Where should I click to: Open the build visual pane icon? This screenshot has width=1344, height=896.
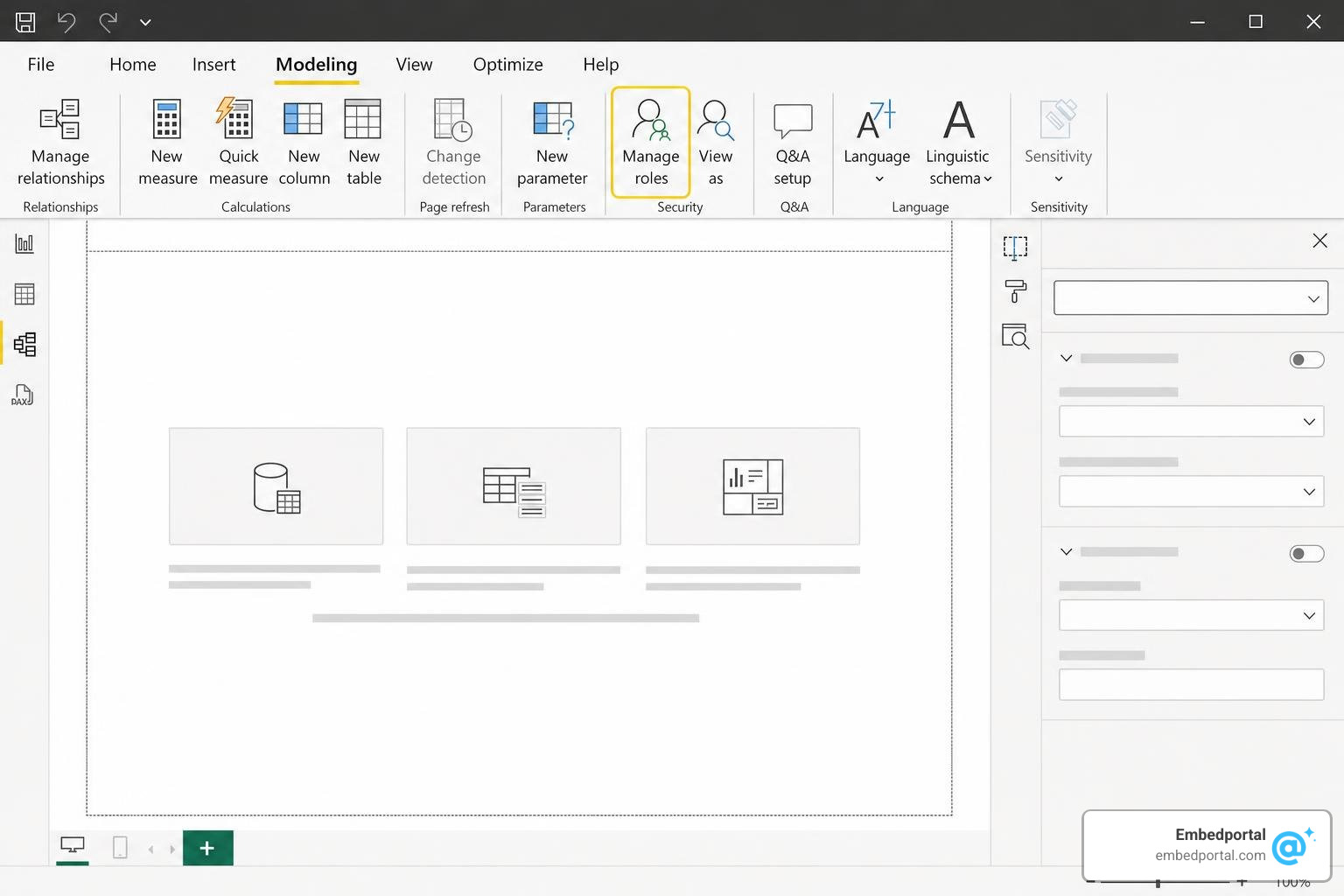(x=1015, y=248)
